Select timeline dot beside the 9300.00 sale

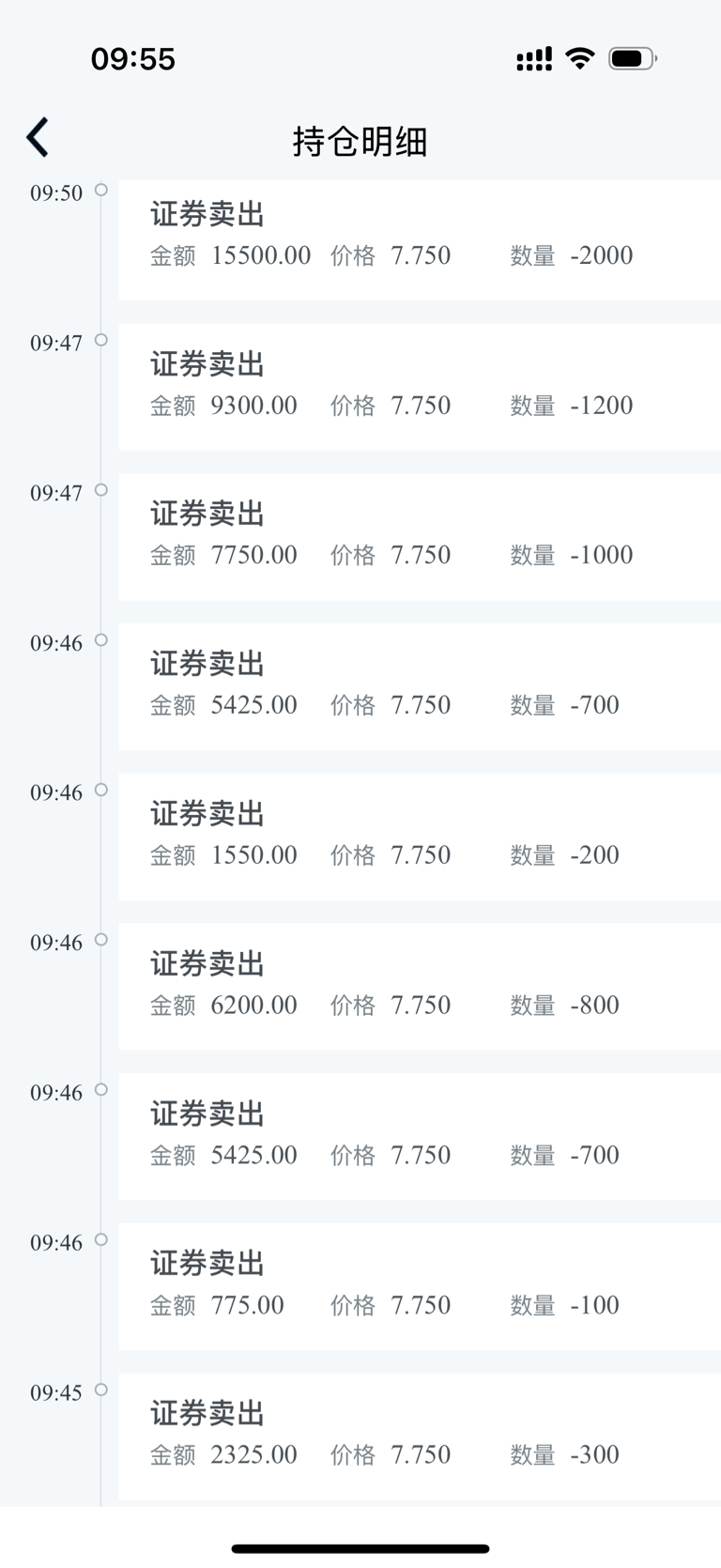point(101,340)
